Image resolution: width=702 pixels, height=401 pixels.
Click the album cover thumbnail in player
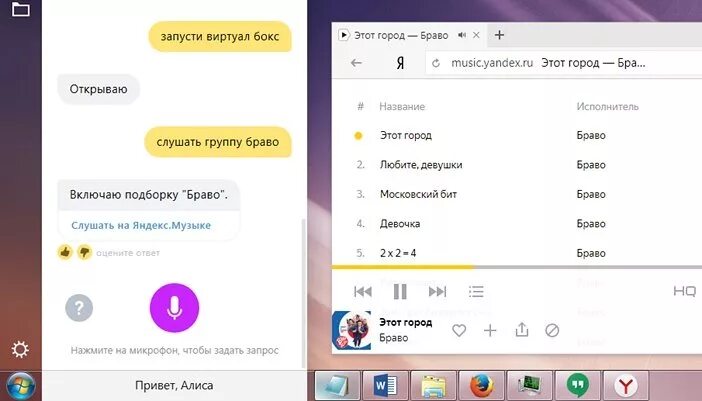(x=351, y=330)
